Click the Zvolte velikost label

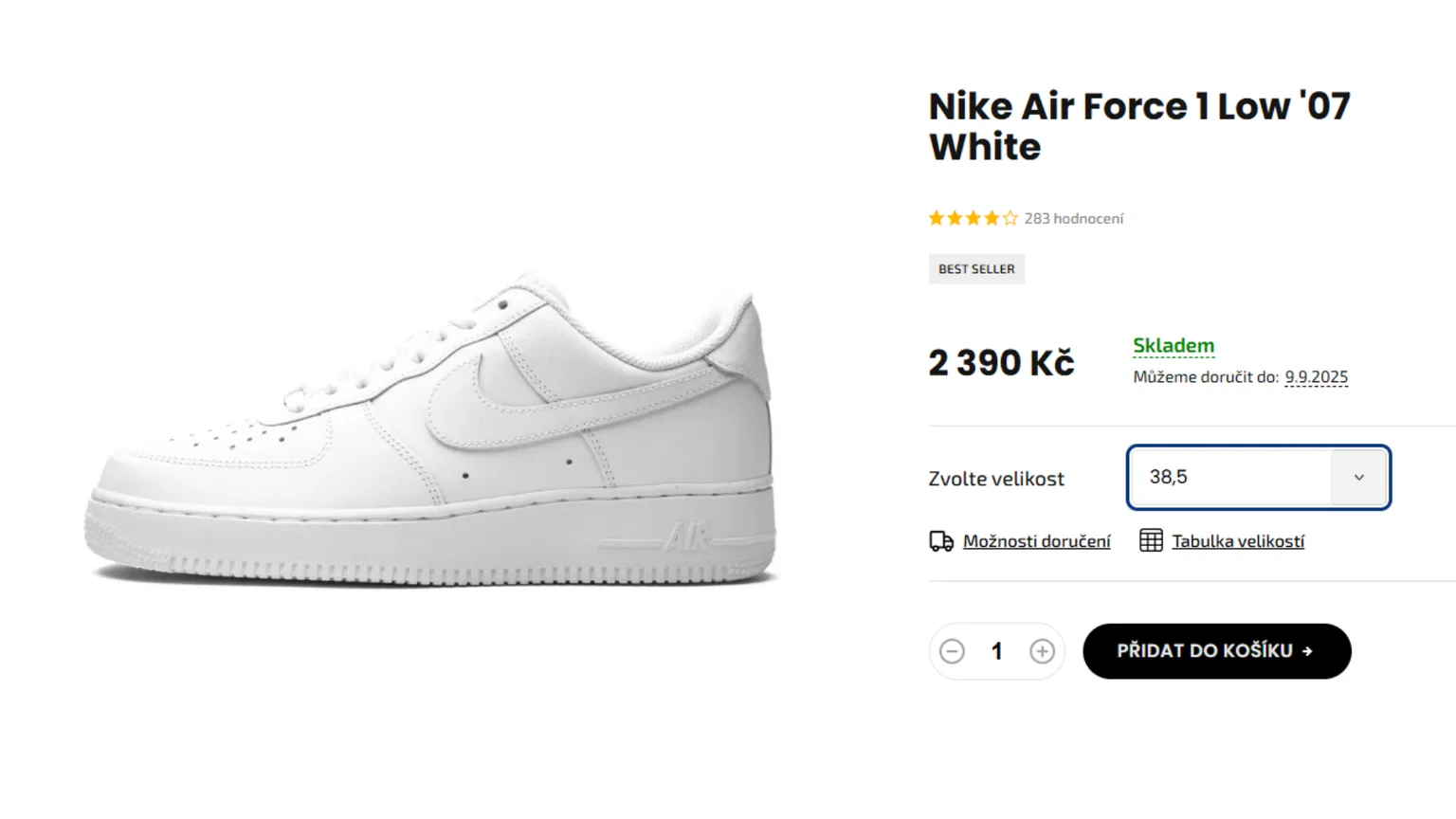coord(995,479)
